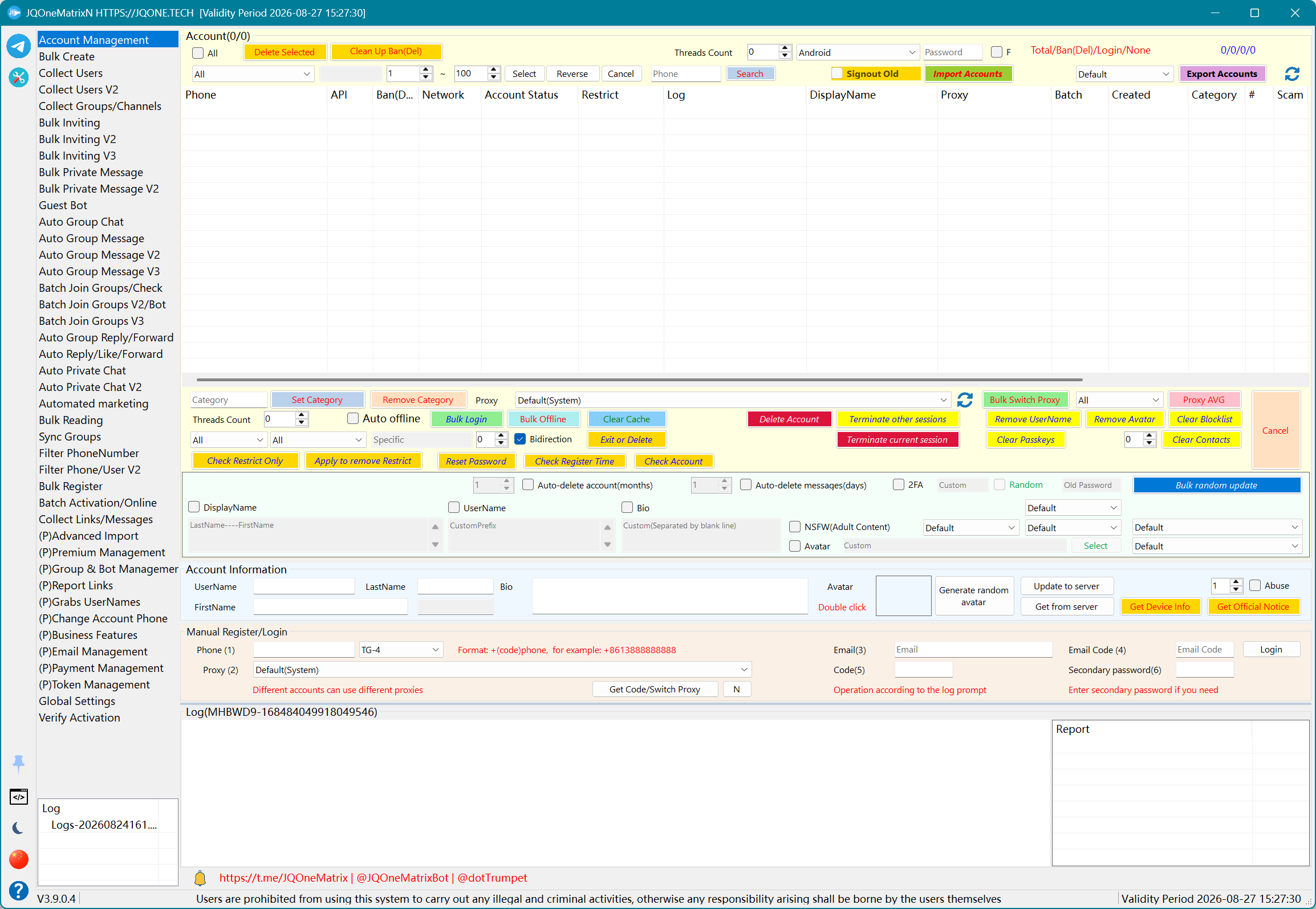
Task: Check the NSFW(Adult Content) checkbox
Action: tap(795, 527)
